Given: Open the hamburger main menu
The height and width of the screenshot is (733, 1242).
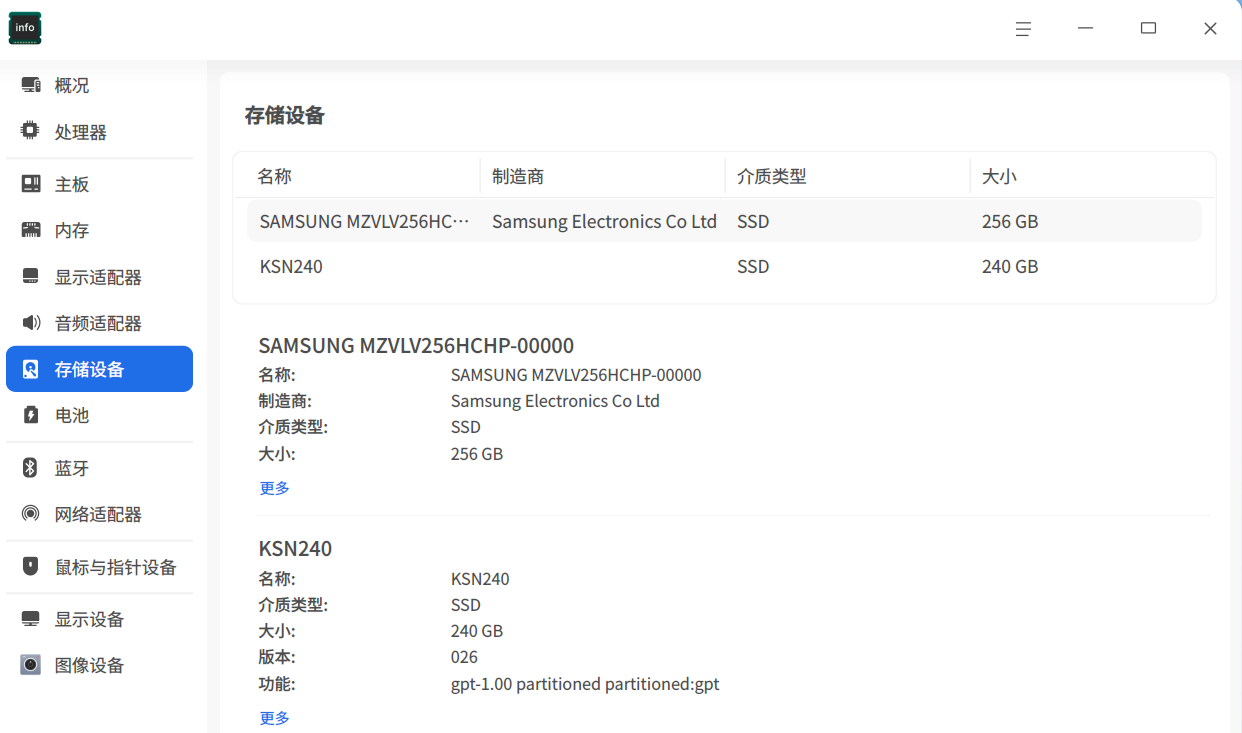Looking at the screenshot, I should click(1023, 29).
